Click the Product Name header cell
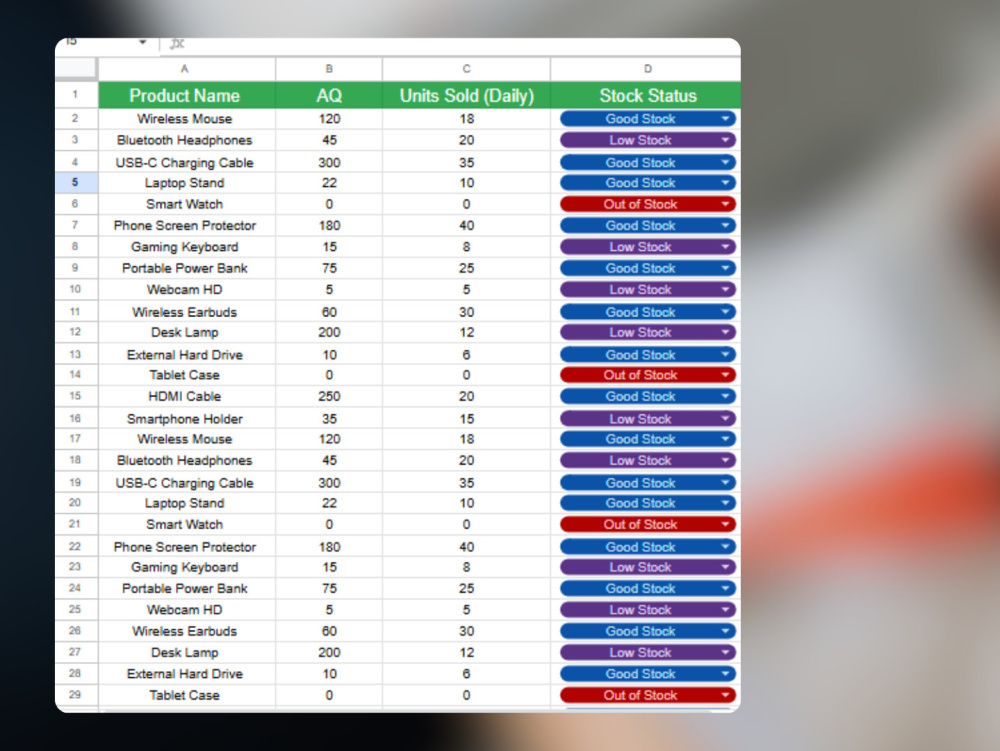 tap(186, 95)
